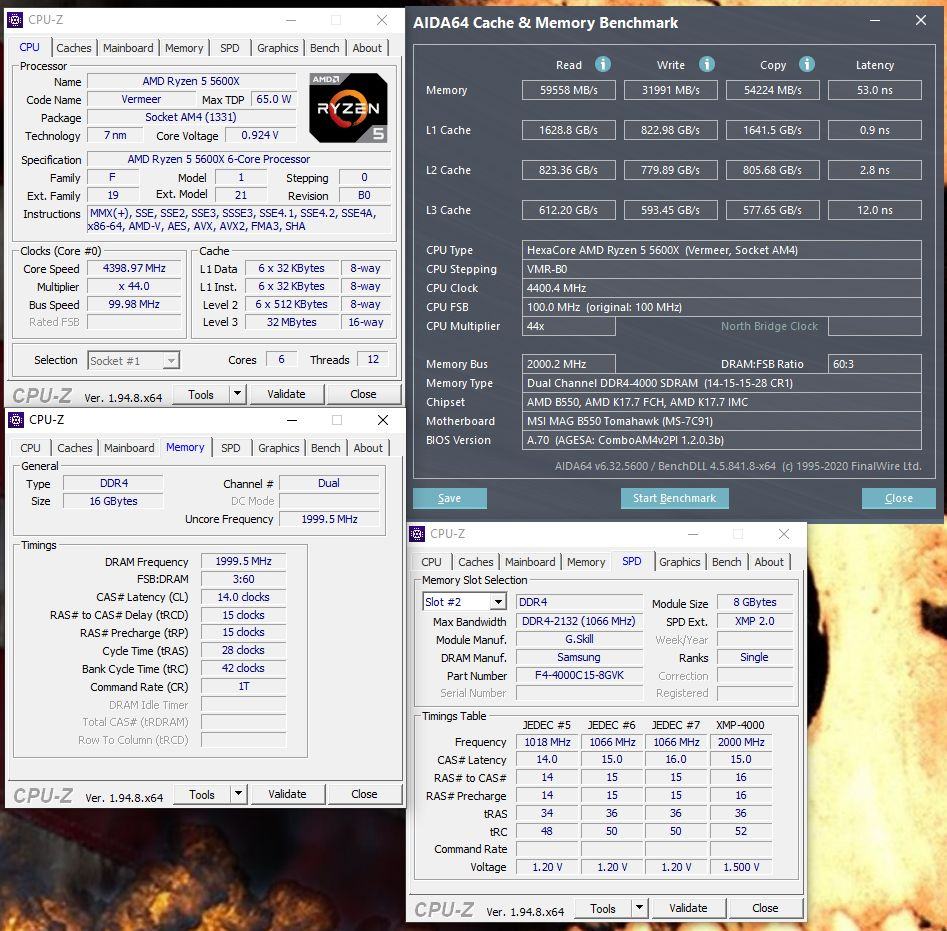Click the Core Speed 4398.97 MHz field
Screen dimensions: 947x931
pyautogui.click(x=134, y=268)
